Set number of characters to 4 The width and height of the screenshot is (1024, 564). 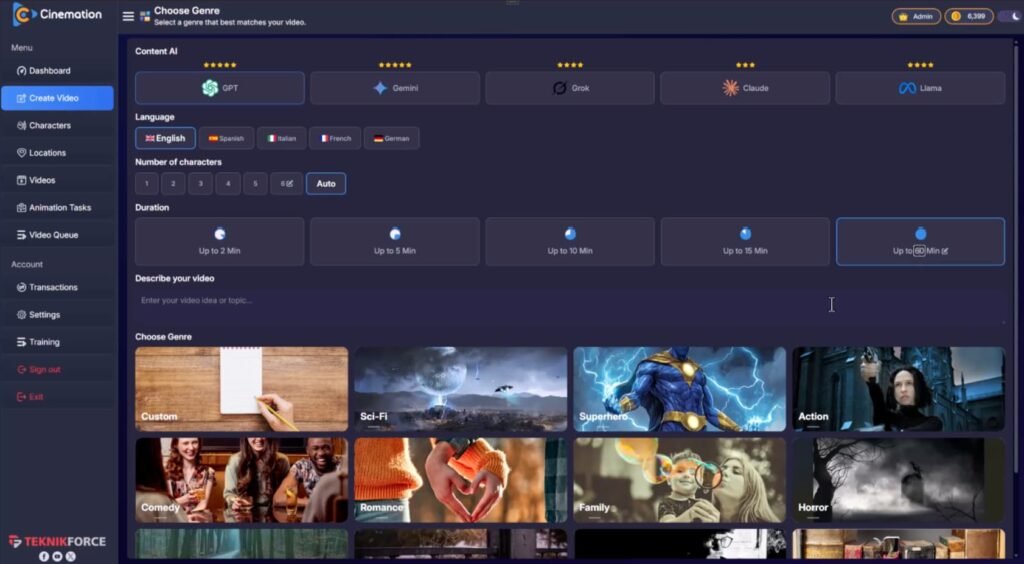coord(228,183)
